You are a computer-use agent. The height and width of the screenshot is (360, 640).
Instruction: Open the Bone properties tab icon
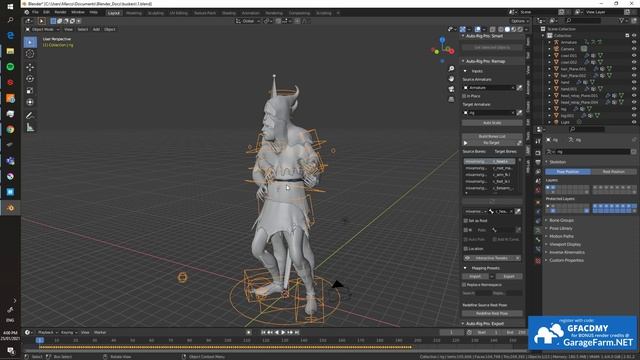click(x=538, y=240)
